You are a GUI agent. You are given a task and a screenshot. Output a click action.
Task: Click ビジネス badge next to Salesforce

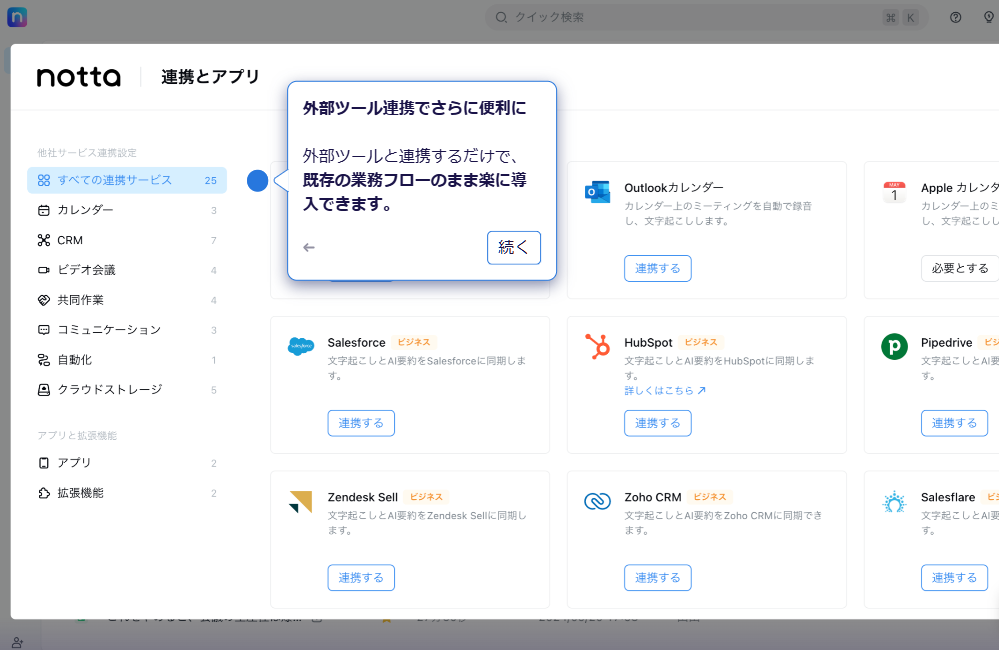(414, 342)
